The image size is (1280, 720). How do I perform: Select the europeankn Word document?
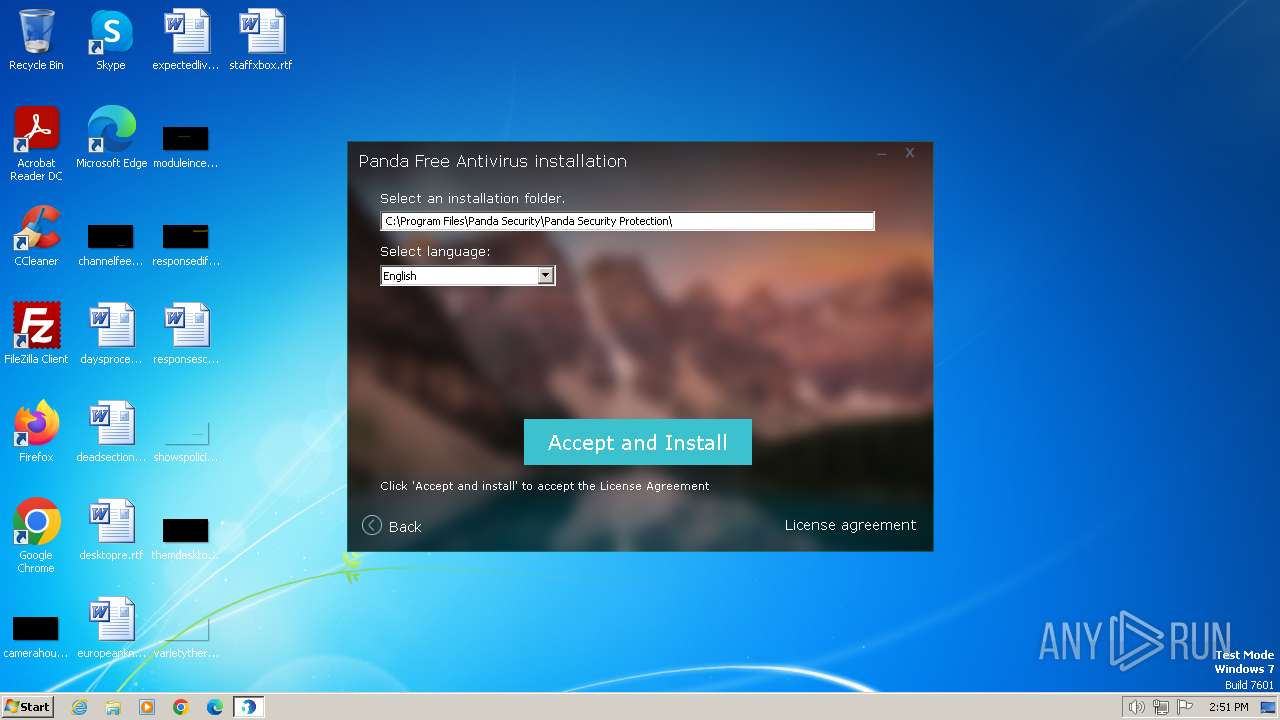(x=111, y=628)
